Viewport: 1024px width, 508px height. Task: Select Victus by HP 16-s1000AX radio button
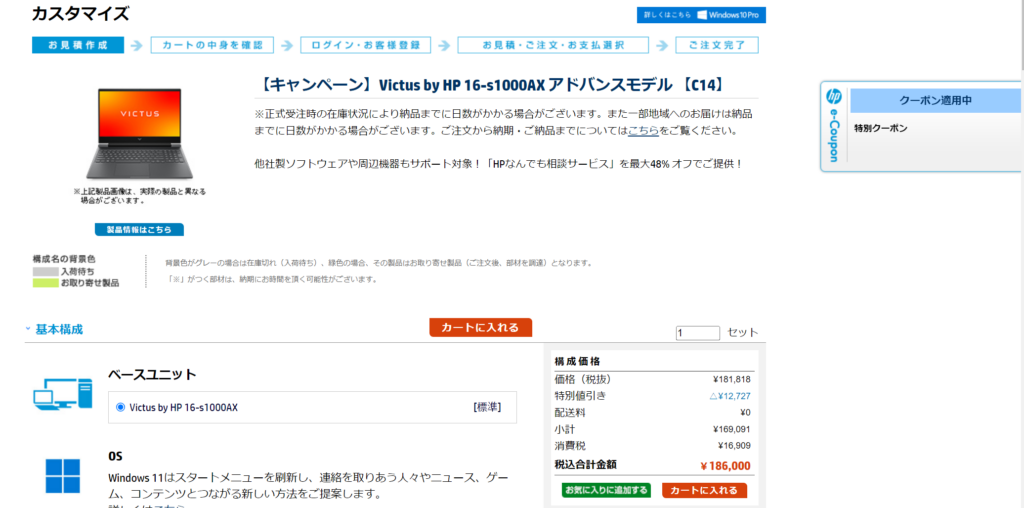[x=120, y=407]
